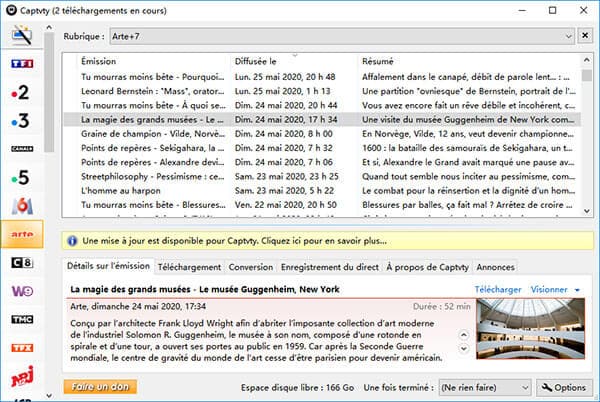Sort by the Résumé column header
Screen dimensions: 600x402
pyautogui.click(x=470, y=61)
